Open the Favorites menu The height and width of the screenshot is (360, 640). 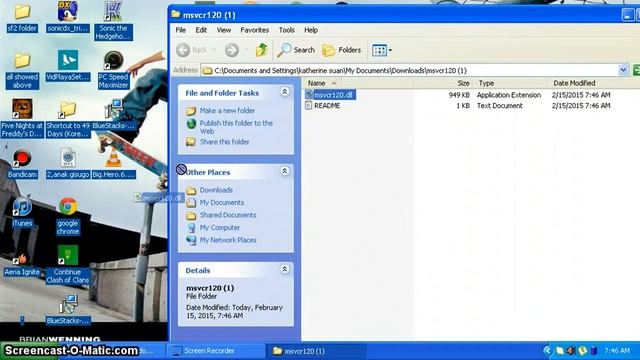(254, 30)
